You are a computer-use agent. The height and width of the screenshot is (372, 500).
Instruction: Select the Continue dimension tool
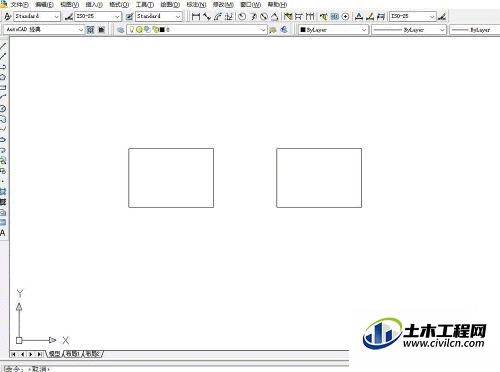tap(310, 16)
